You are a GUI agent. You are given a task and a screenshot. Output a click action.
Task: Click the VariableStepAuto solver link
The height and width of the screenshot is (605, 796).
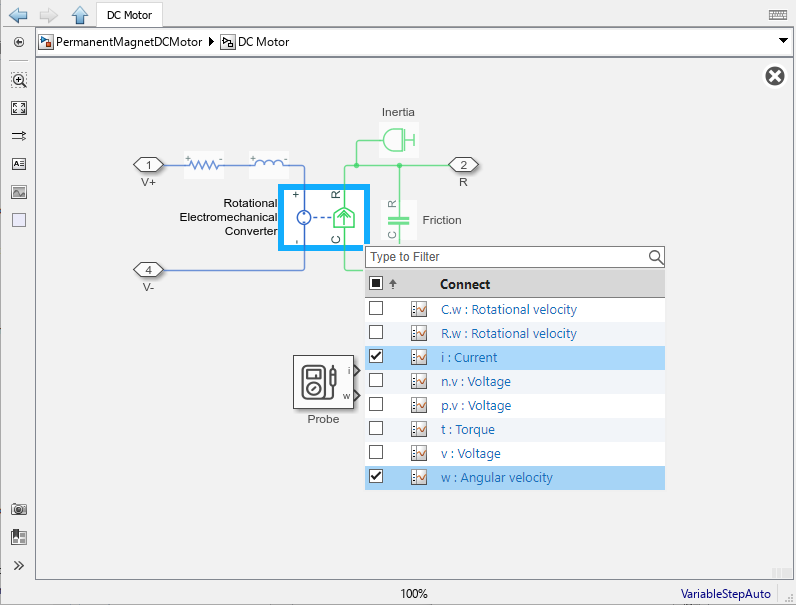coord(725,594)
